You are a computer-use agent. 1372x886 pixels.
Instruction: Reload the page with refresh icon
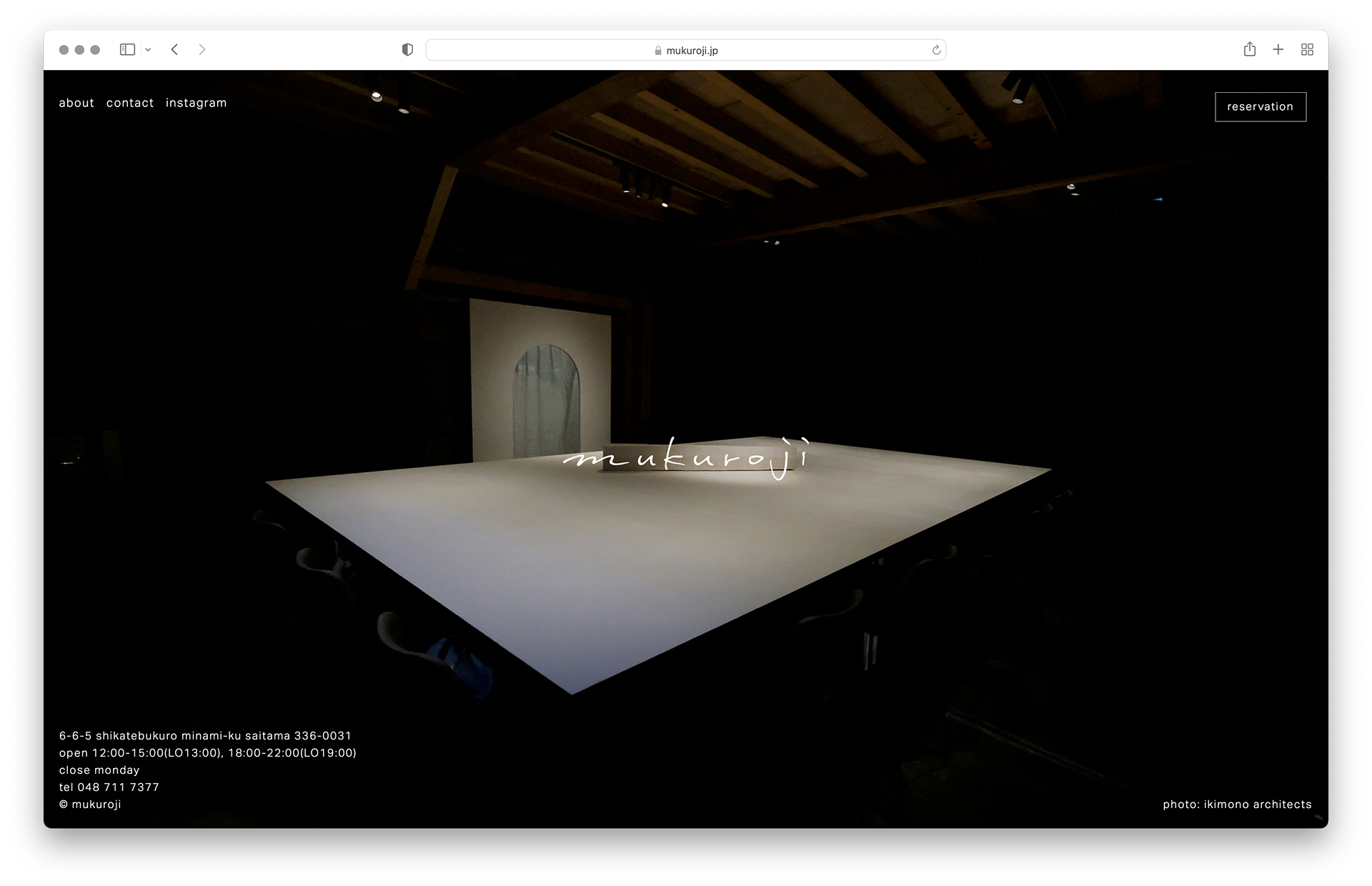tap(936, 50)
